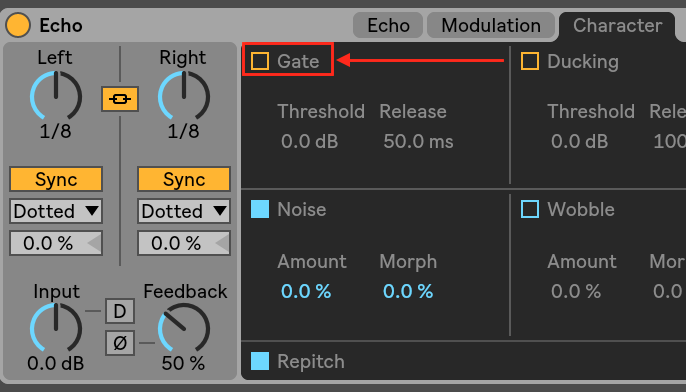Click the Input gain knob

56,328
